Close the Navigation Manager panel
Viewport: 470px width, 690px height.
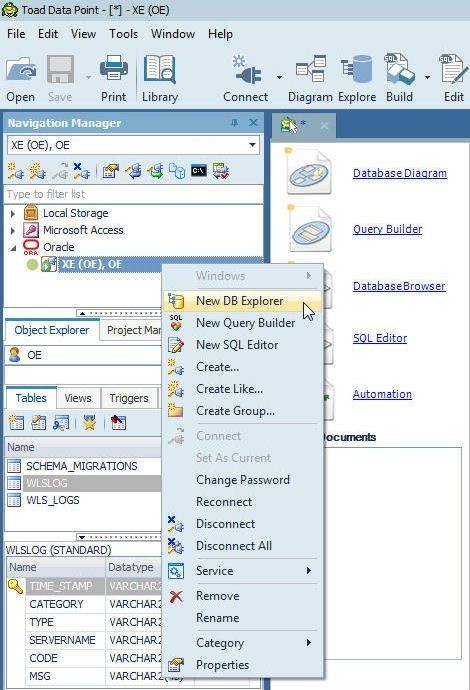pos(253,123)
